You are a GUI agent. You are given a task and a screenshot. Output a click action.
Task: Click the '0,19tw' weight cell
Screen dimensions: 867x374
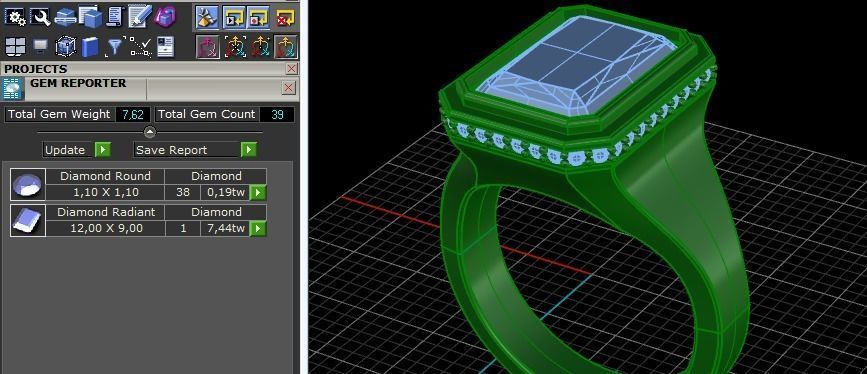tap(226, 193)
